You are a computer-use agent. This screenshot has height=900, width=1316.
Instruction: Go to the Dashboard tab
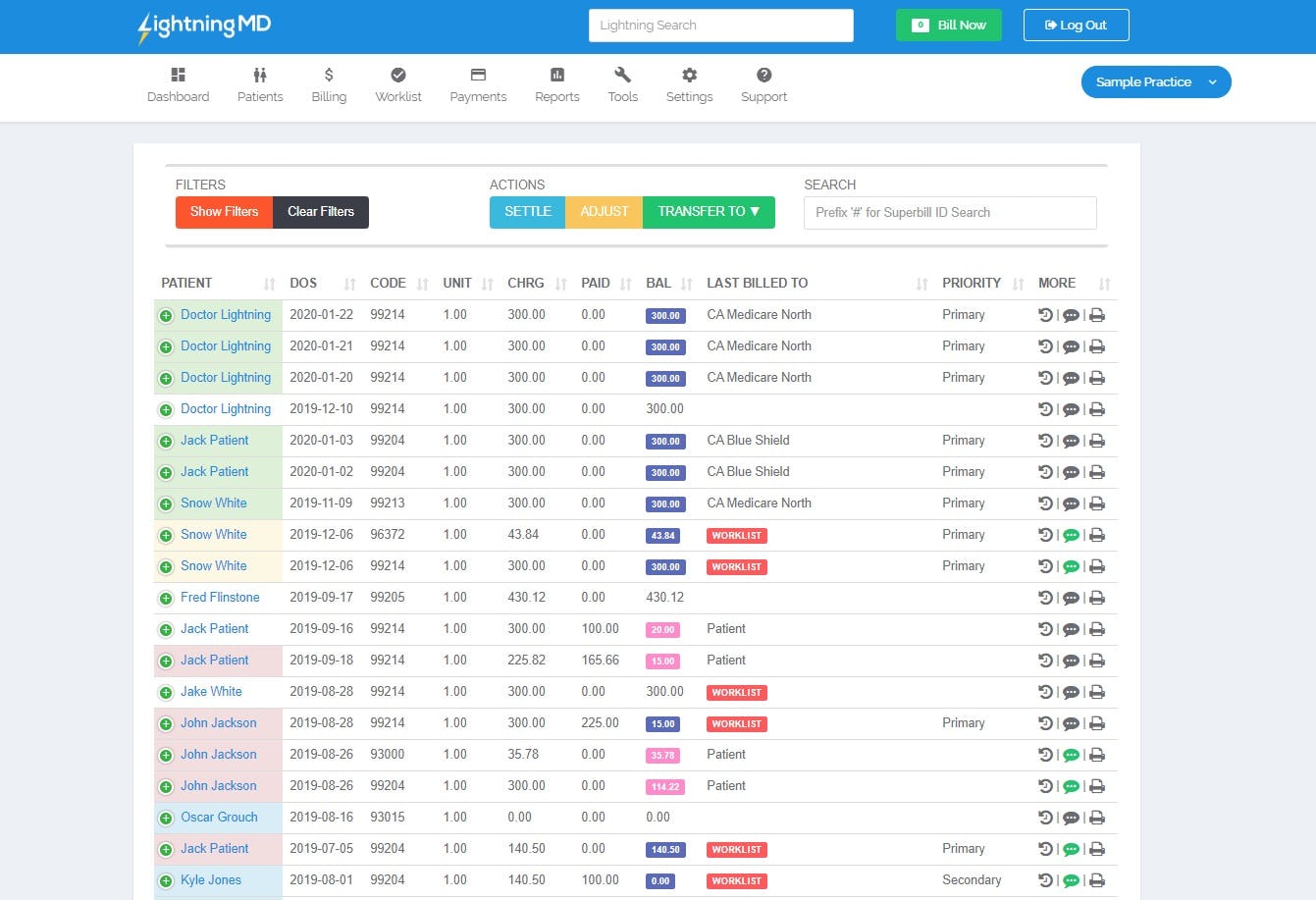tap(178, 74)
